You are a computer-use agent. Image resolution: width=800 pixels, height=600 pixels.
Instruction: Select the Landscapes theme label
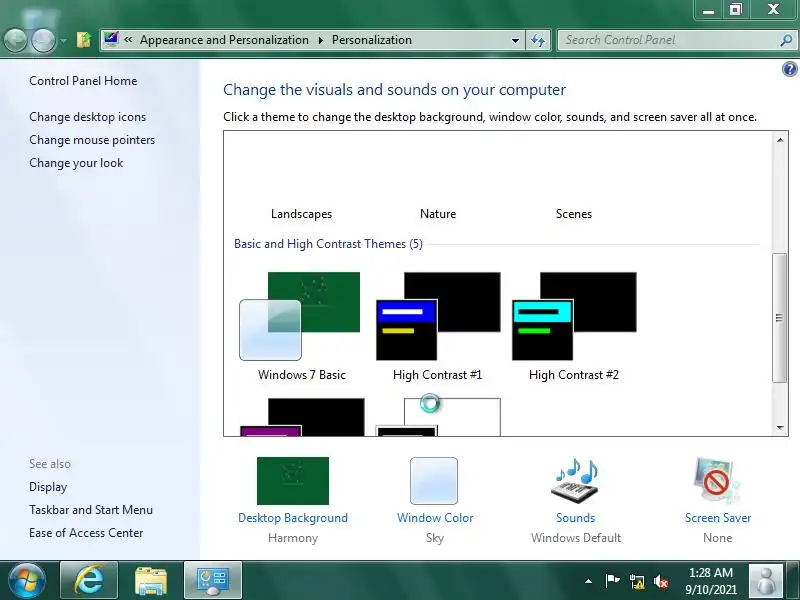302,214
